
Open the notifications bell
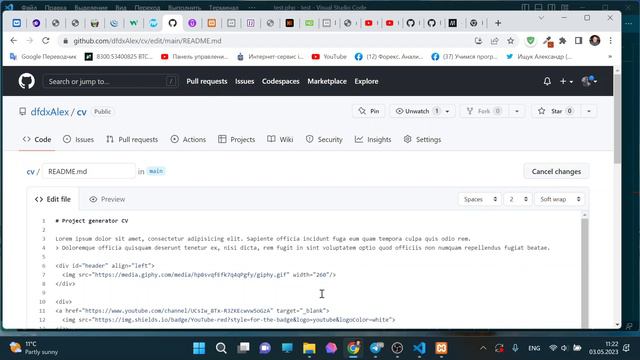point(547,81)
